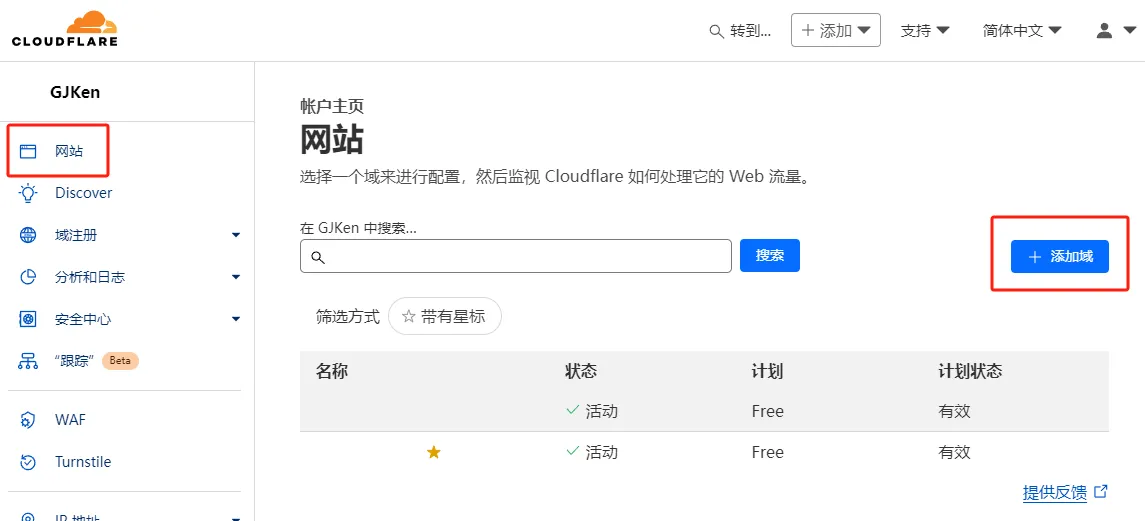Screen dimensions: 1145x521
Task: Click the blue 搜索 button
Action: pyautogui.click(x=769, y=256)
